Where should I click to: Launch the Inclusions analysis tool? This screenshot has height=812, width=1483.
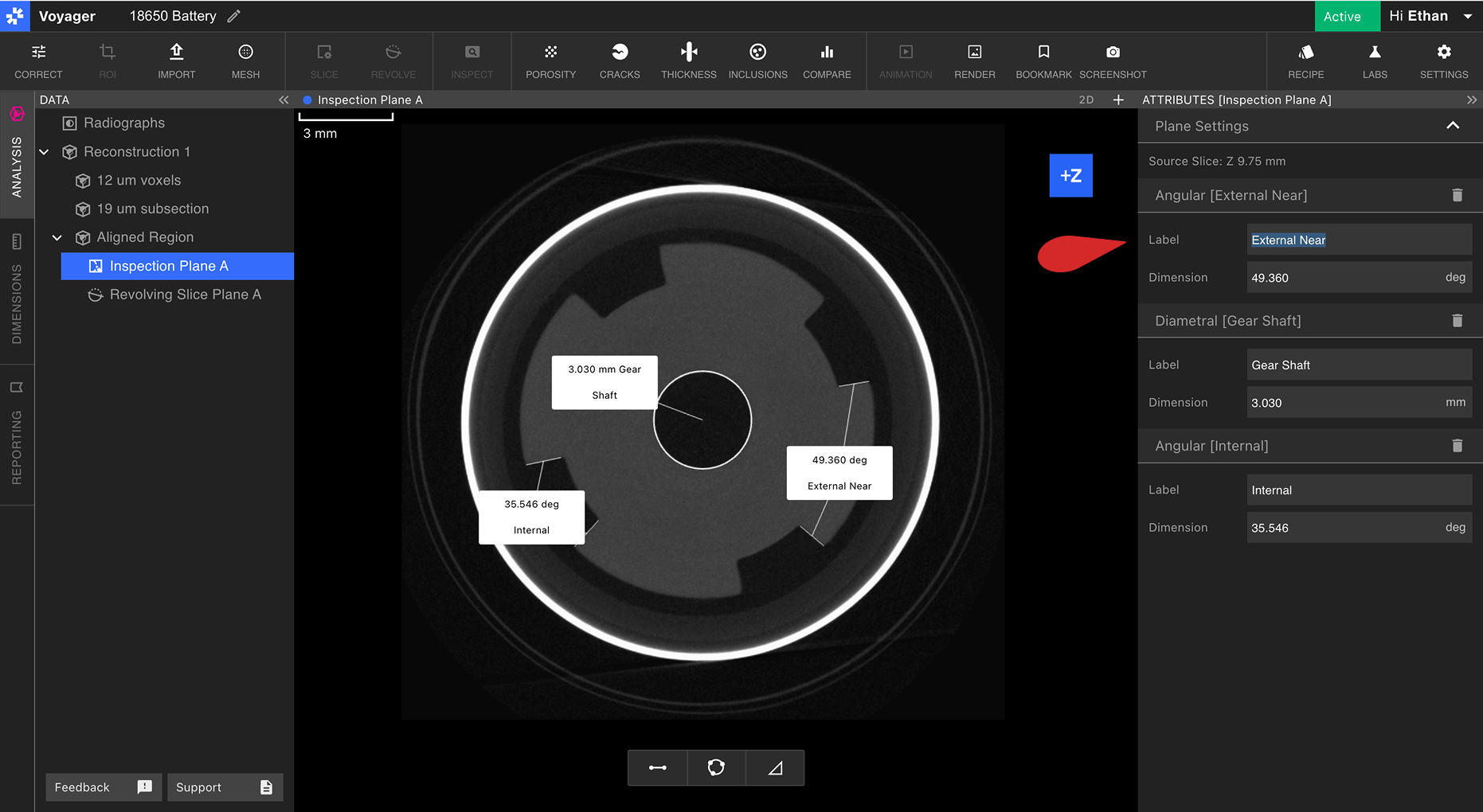pyautogui.click(x=757, y=61)
